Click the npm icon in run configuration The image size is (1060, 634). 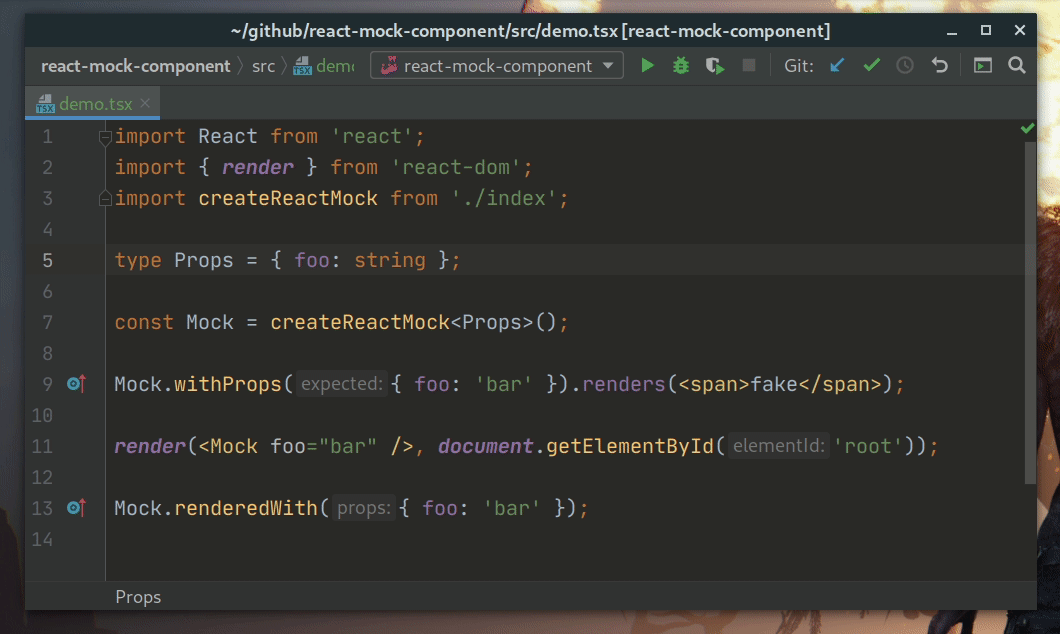pyautogui.click(x=389, y=66)
